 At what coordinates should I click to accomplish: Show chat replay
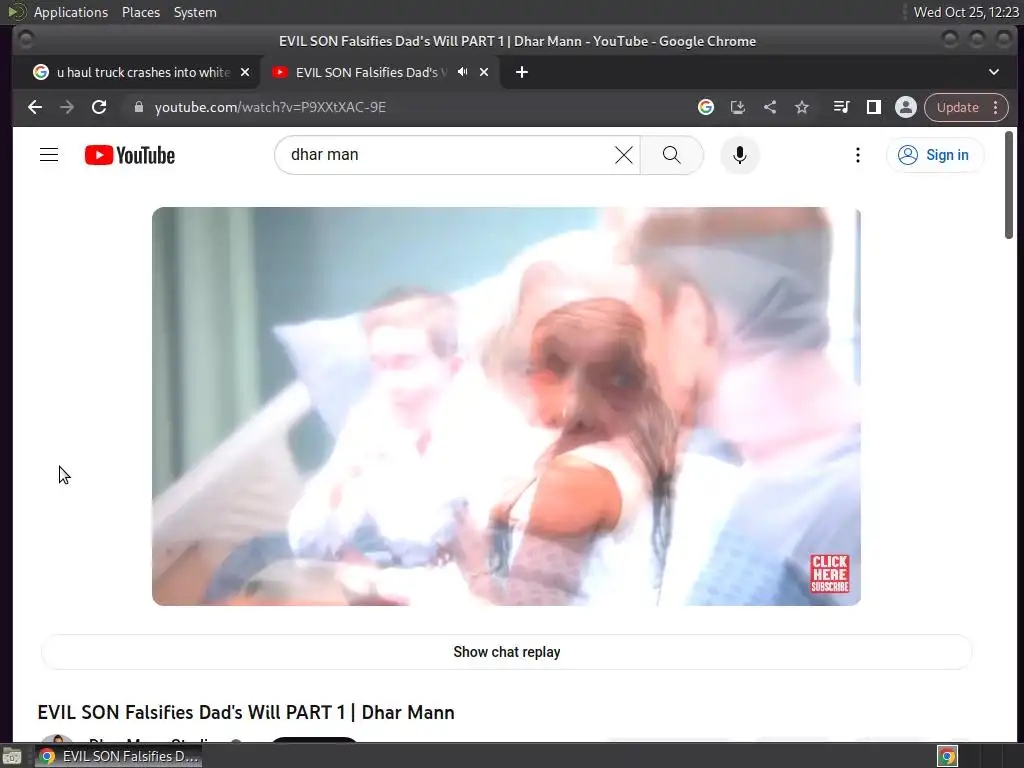pos(506,652)
